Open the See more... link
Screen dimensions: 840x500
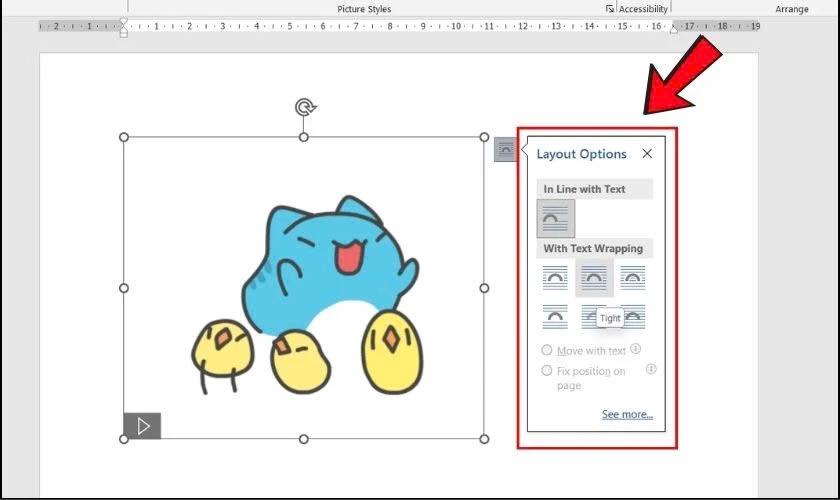pos(627,414)
